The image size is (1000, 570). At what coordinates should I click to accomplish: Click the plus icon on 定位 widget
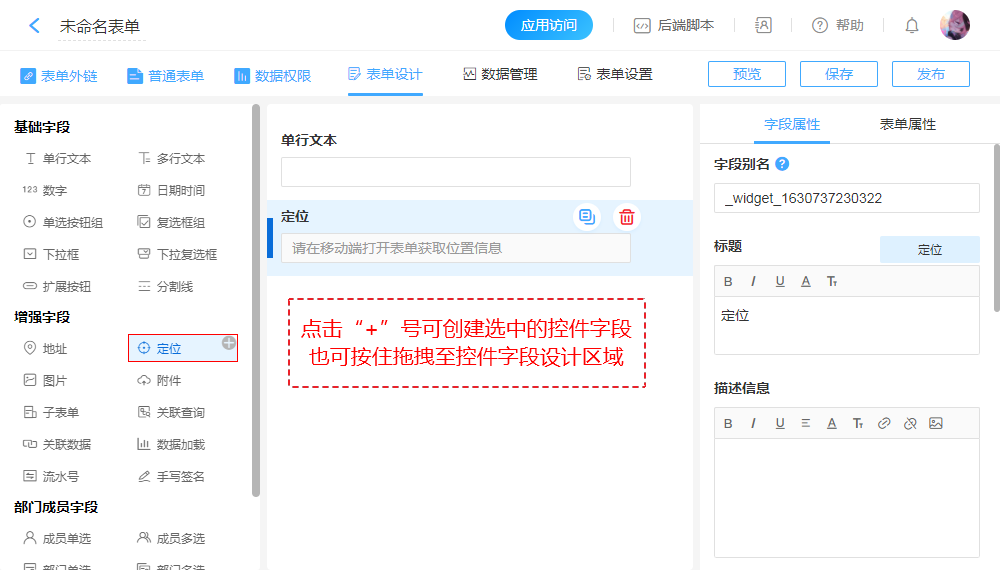[x=229, y=343]
